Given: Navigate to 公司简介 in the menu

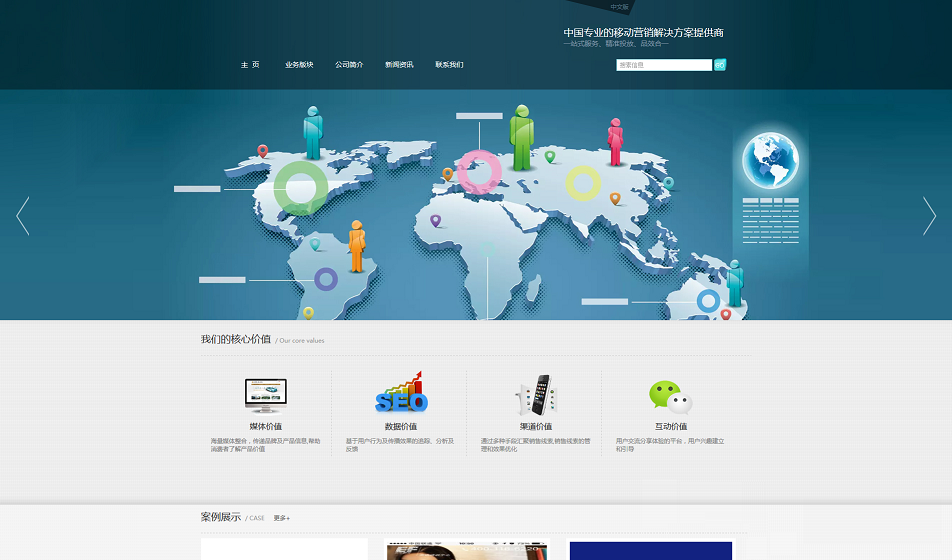Looking at the screenshot, I should pos(349,65).
